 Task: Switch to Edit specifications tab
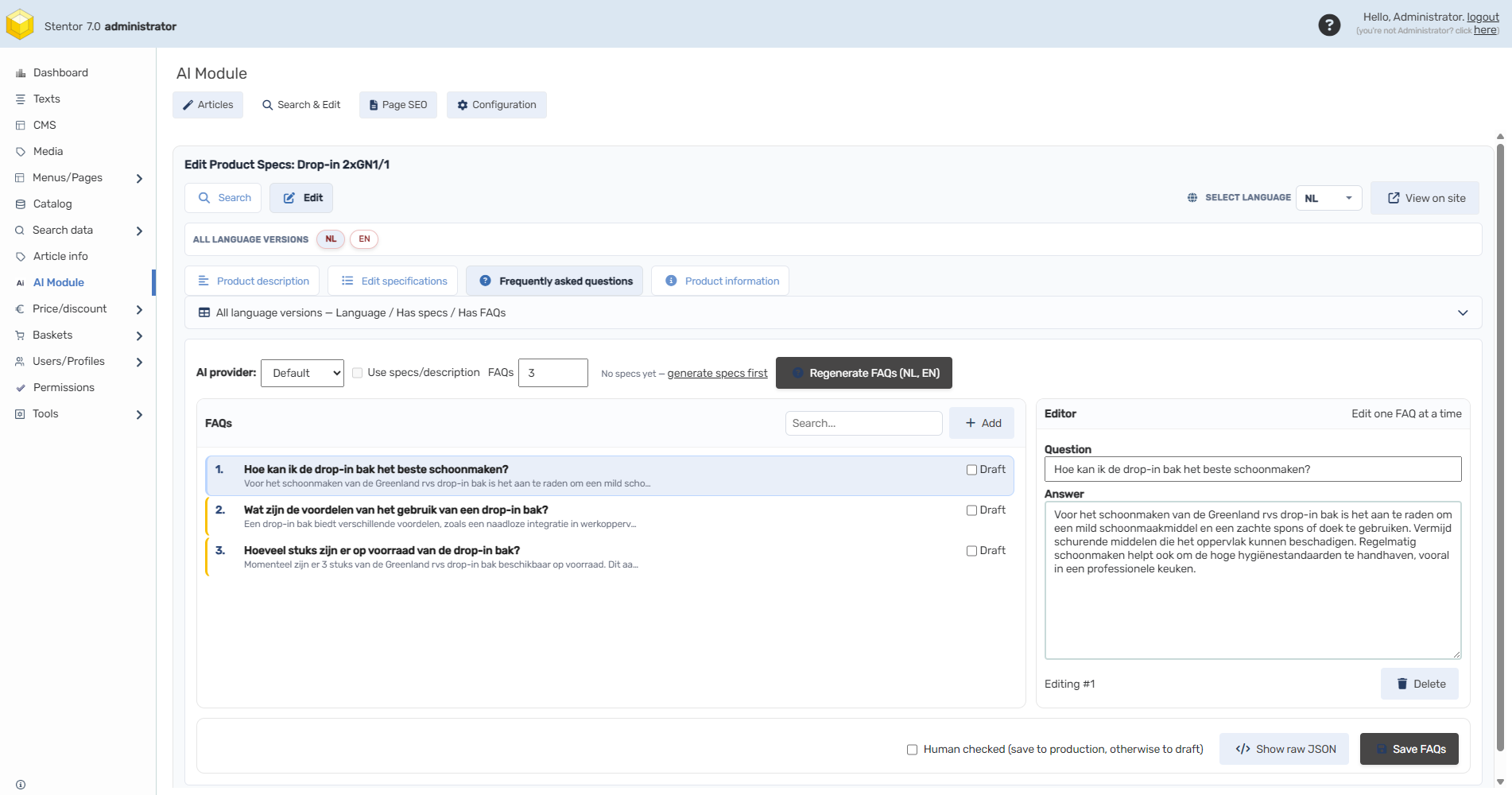coord(394,281)
